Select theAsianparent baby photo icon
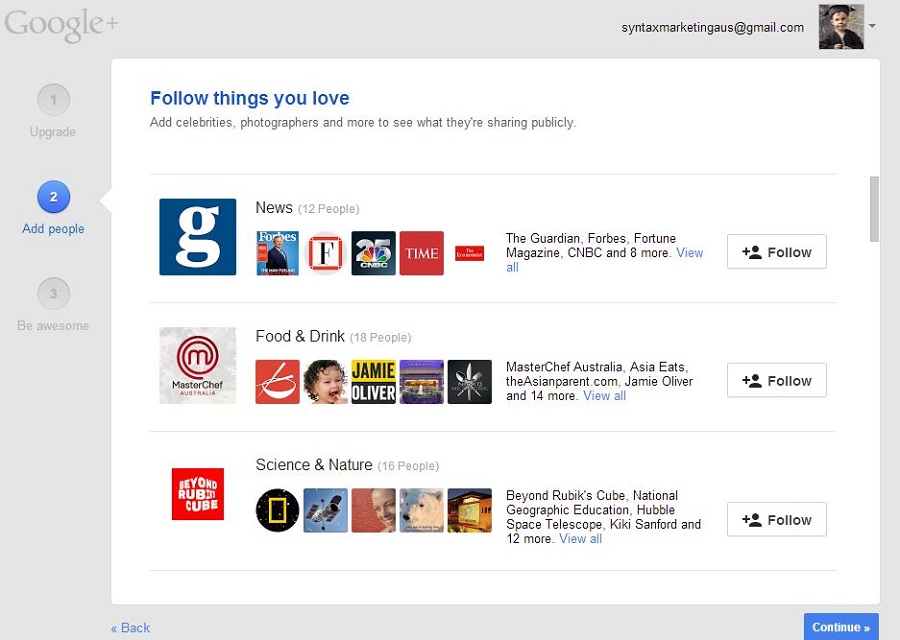 pyautogui.click(x=325, y=382)
